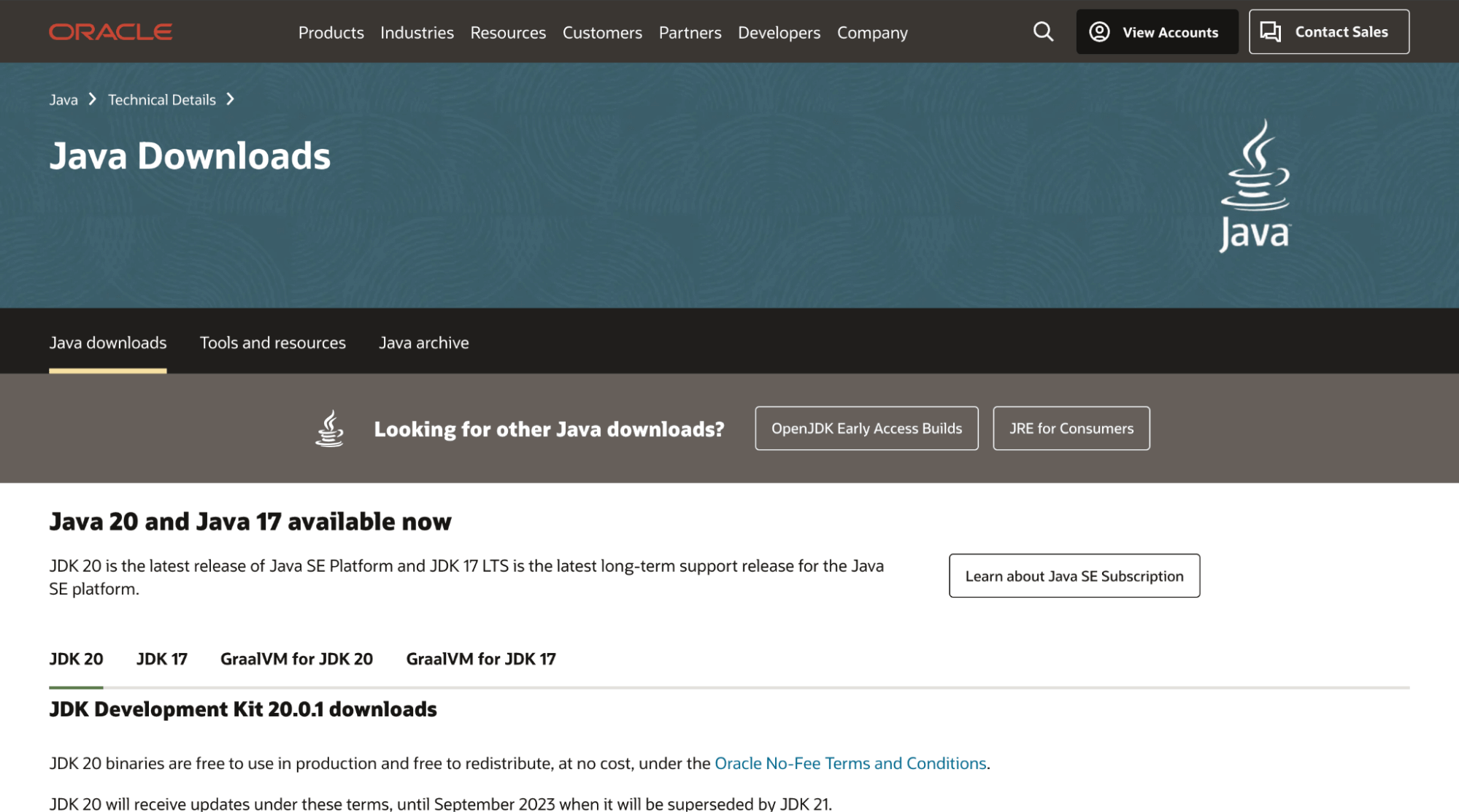Click the Products menu item
Screen dimensions: 1459x812
(331, 31)
